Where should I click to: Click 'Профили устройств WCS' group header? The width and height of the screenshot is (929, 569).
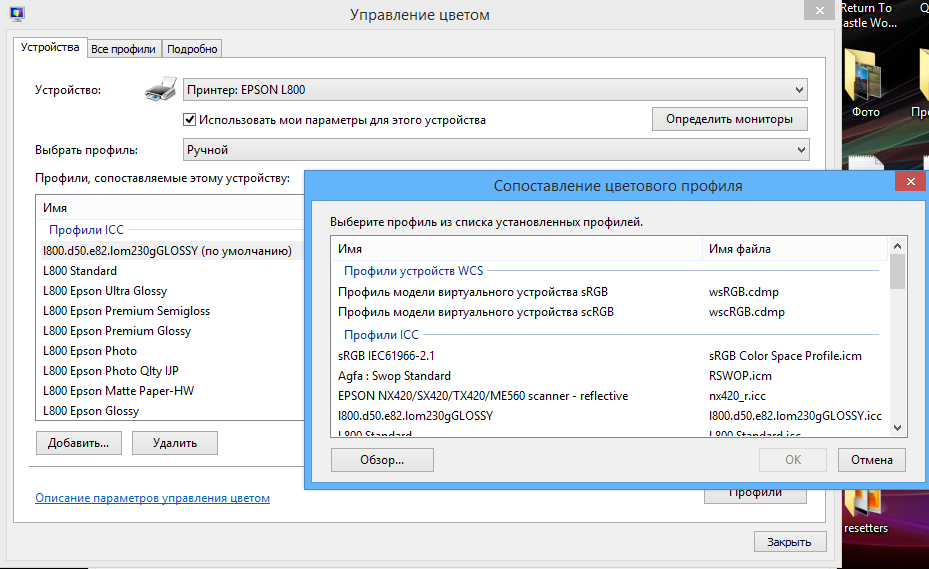(x=414, y=271)
